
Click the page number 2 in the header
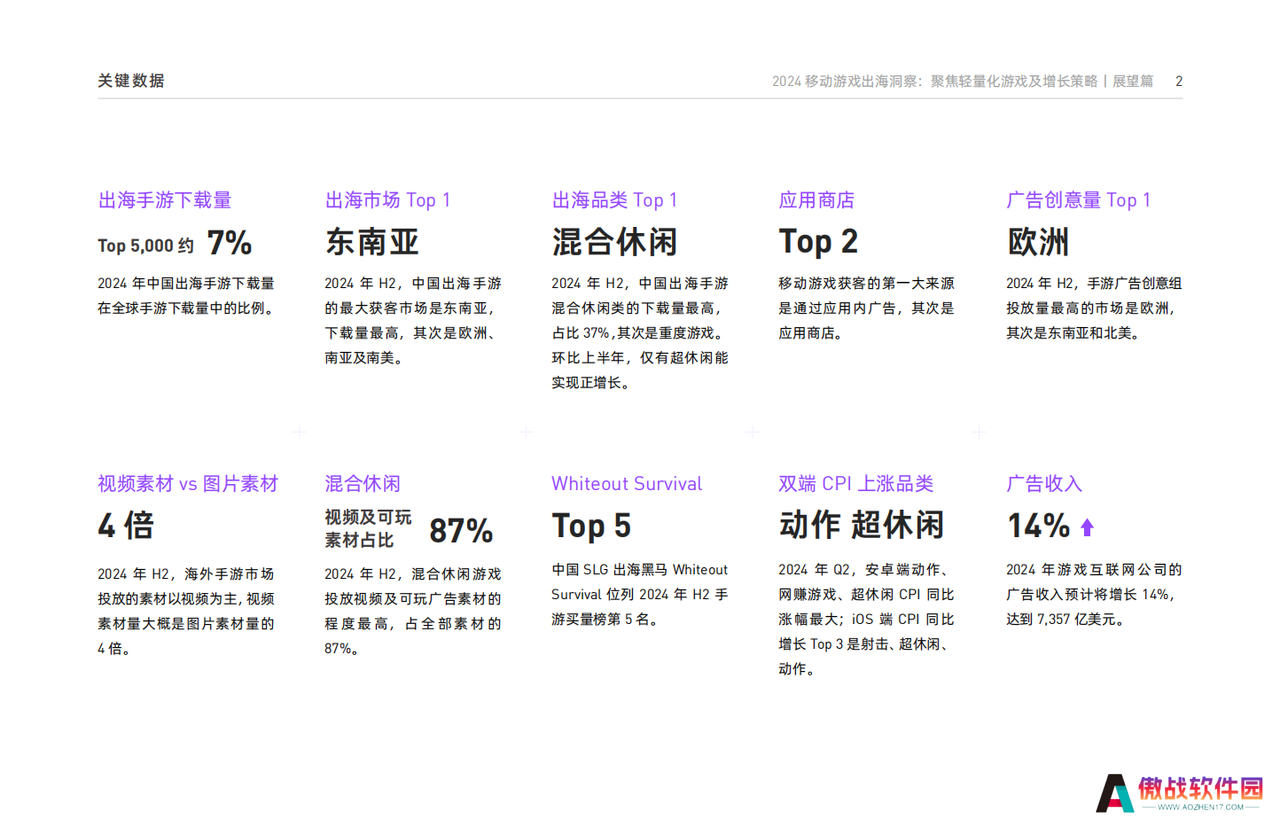pos(1179,81)
